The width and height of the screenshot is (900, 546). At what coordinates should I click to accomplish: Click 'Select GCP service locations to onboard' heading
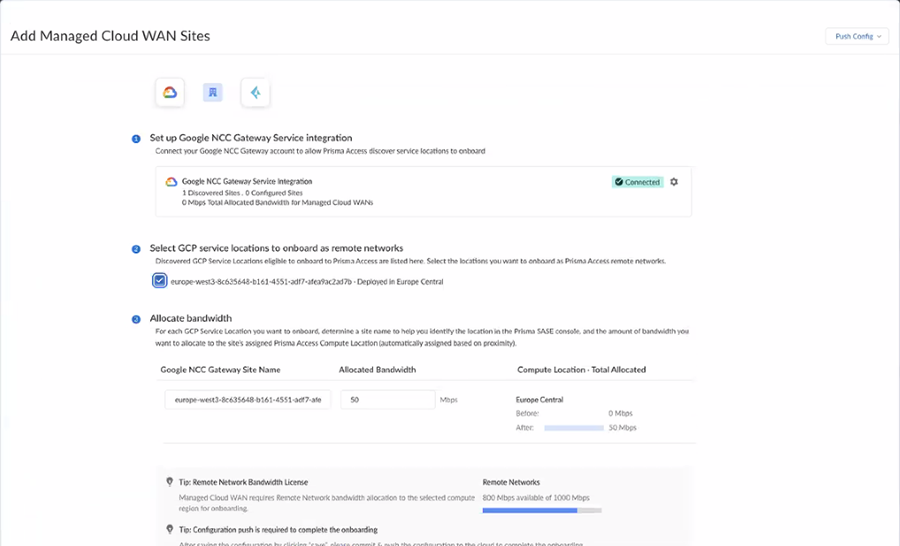(x=276, y=248)
